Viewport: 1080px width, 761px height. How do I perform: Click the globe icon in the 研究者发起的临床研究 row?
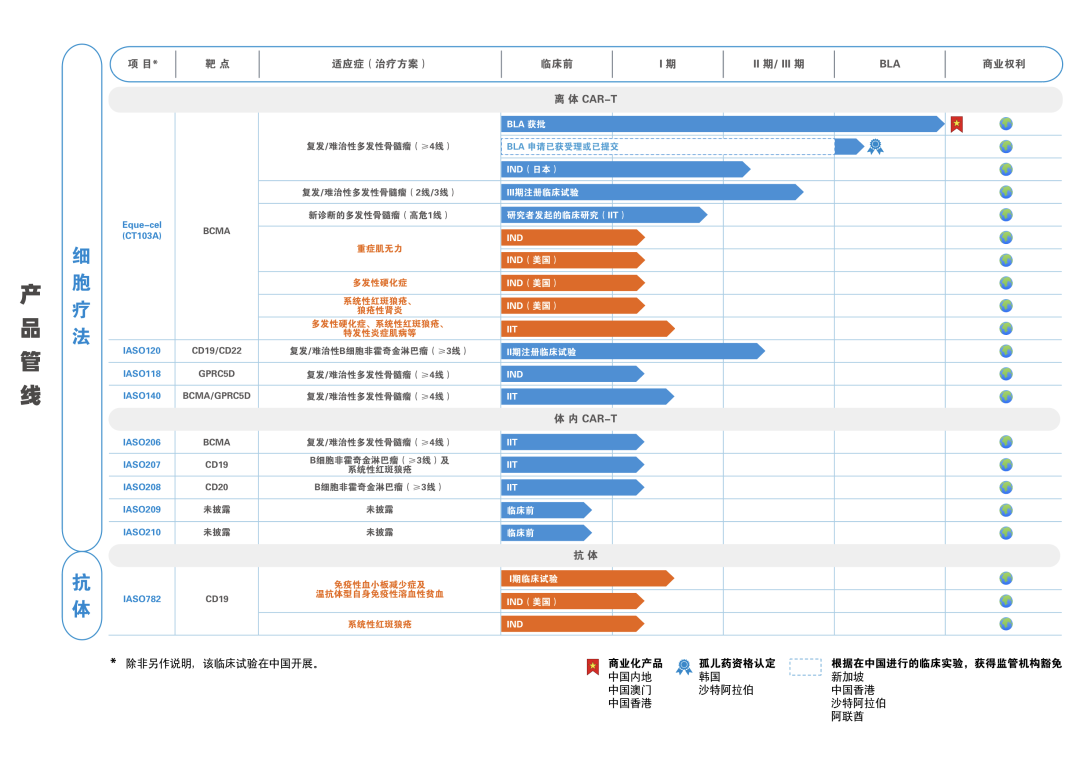[1006, 215]
